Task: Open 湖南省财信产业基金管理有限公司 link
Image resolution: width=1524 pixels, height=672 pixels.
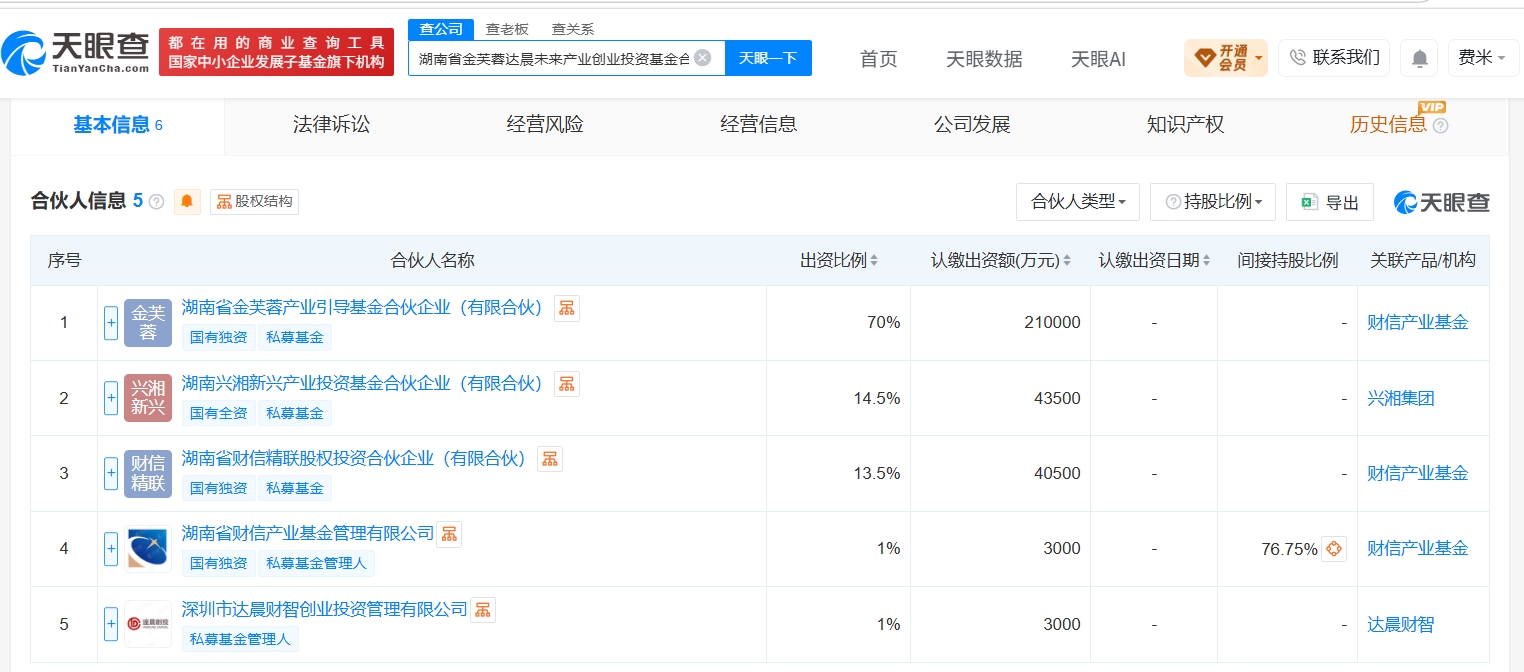Action: [308, 533]
